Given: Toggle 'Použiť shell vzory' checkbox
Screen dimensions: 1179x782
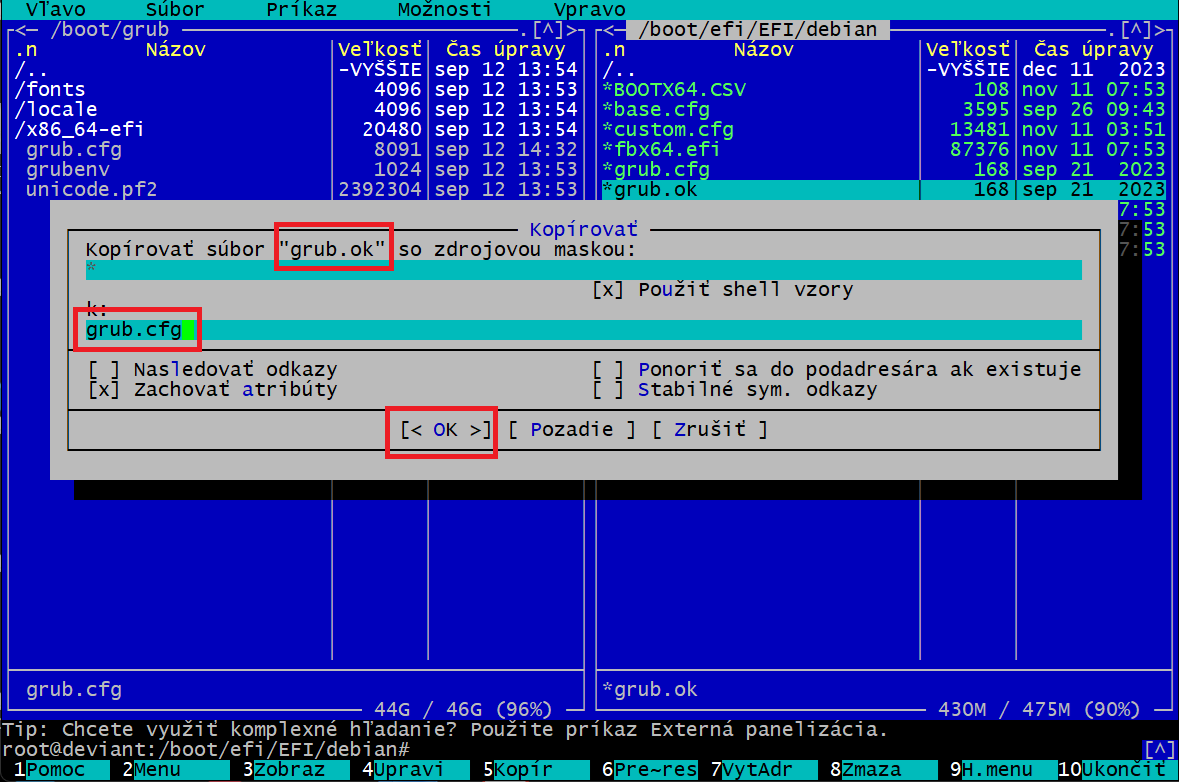Looking at the screenshot, I should click(608, 290).
